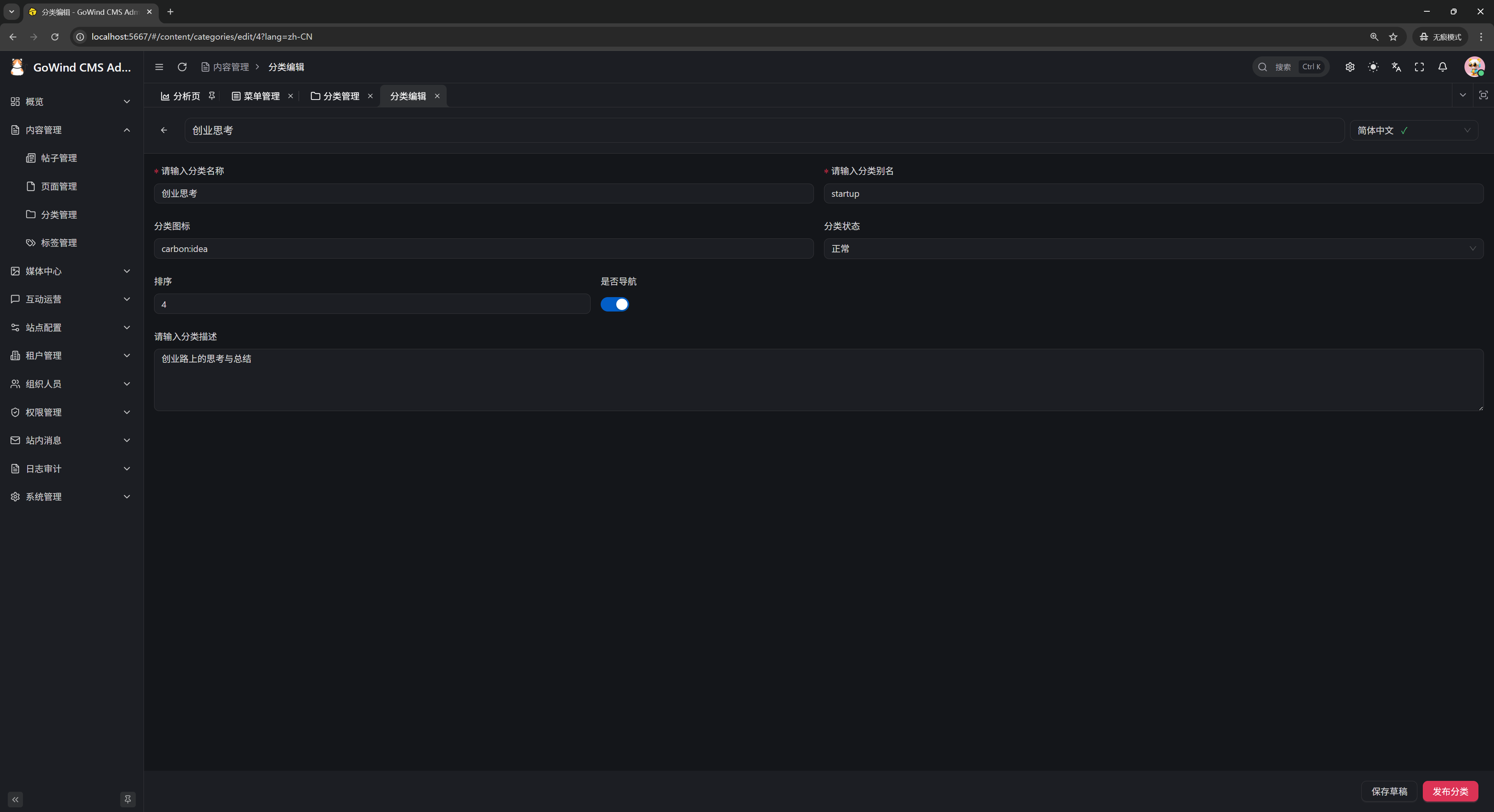Open the settings gear in top bar
This screenshot has height=812, width=1494.
(x=1350, y=67)
